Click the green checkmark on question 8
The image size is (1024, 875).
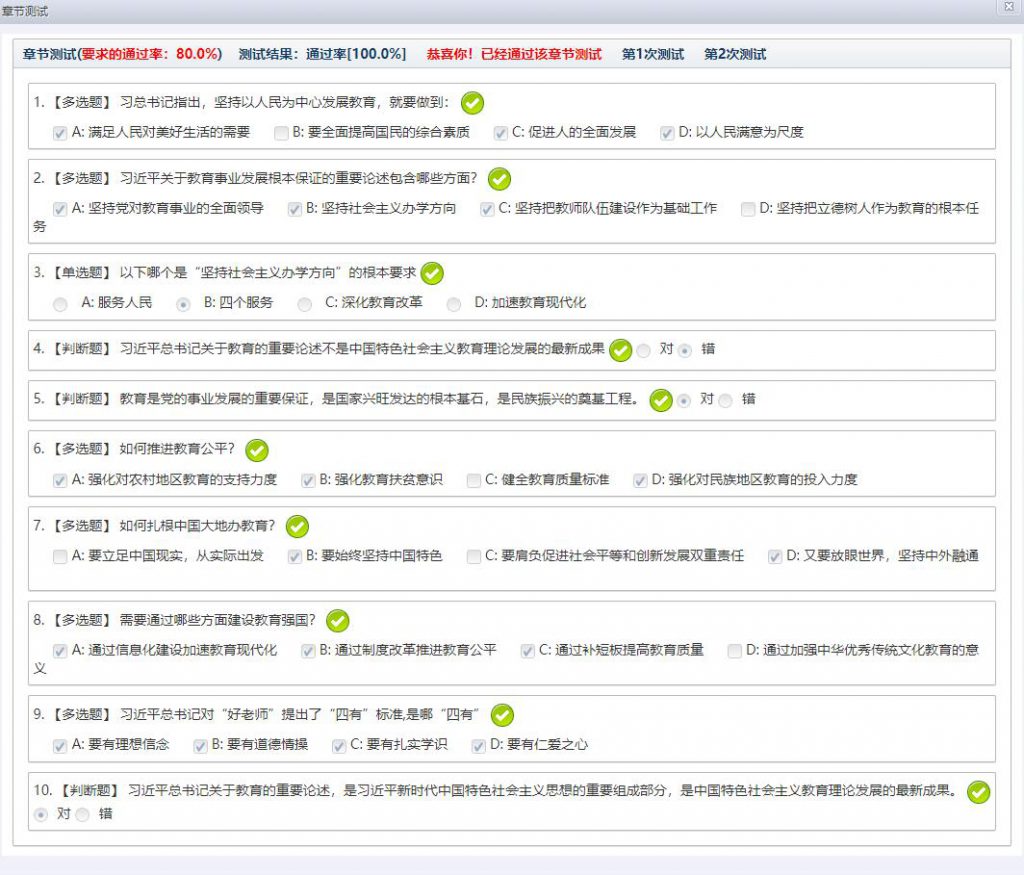pyautogui.click(x=338, y=621)
